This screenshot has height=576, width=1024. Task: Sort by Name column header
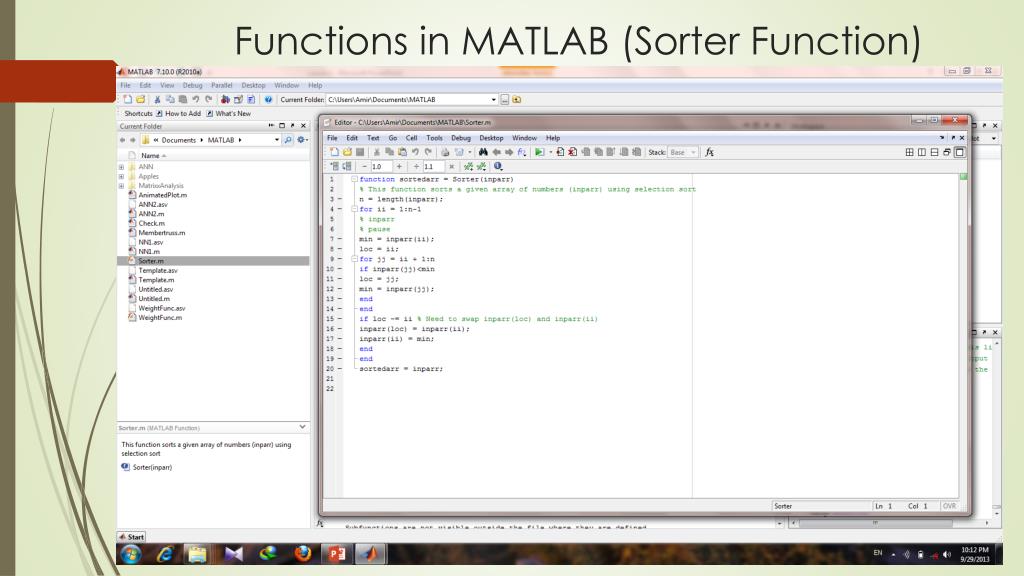(153, 155)
